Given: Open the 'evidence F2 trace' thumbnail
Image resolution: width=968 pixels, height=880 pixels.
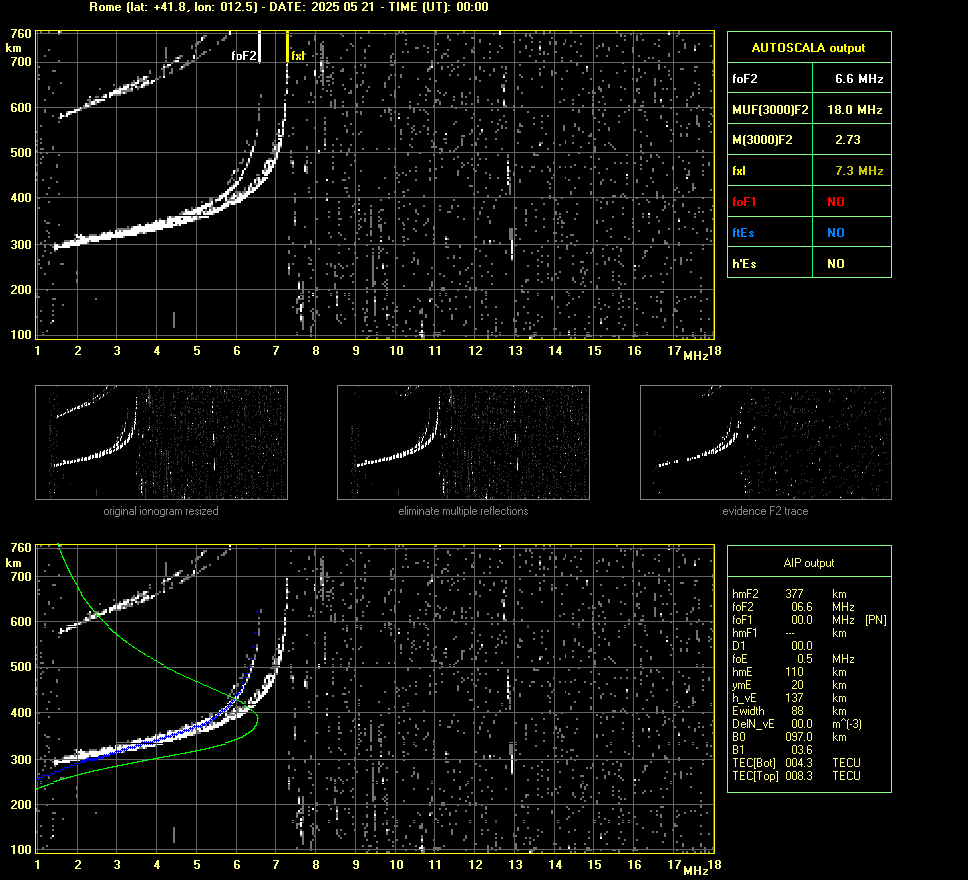Looking at the screenshot, I should (x=766, y=442).
